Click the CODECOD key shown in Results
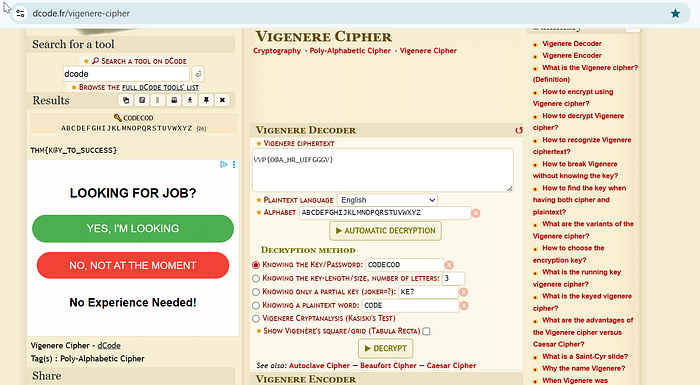 (x=138, y=118)
